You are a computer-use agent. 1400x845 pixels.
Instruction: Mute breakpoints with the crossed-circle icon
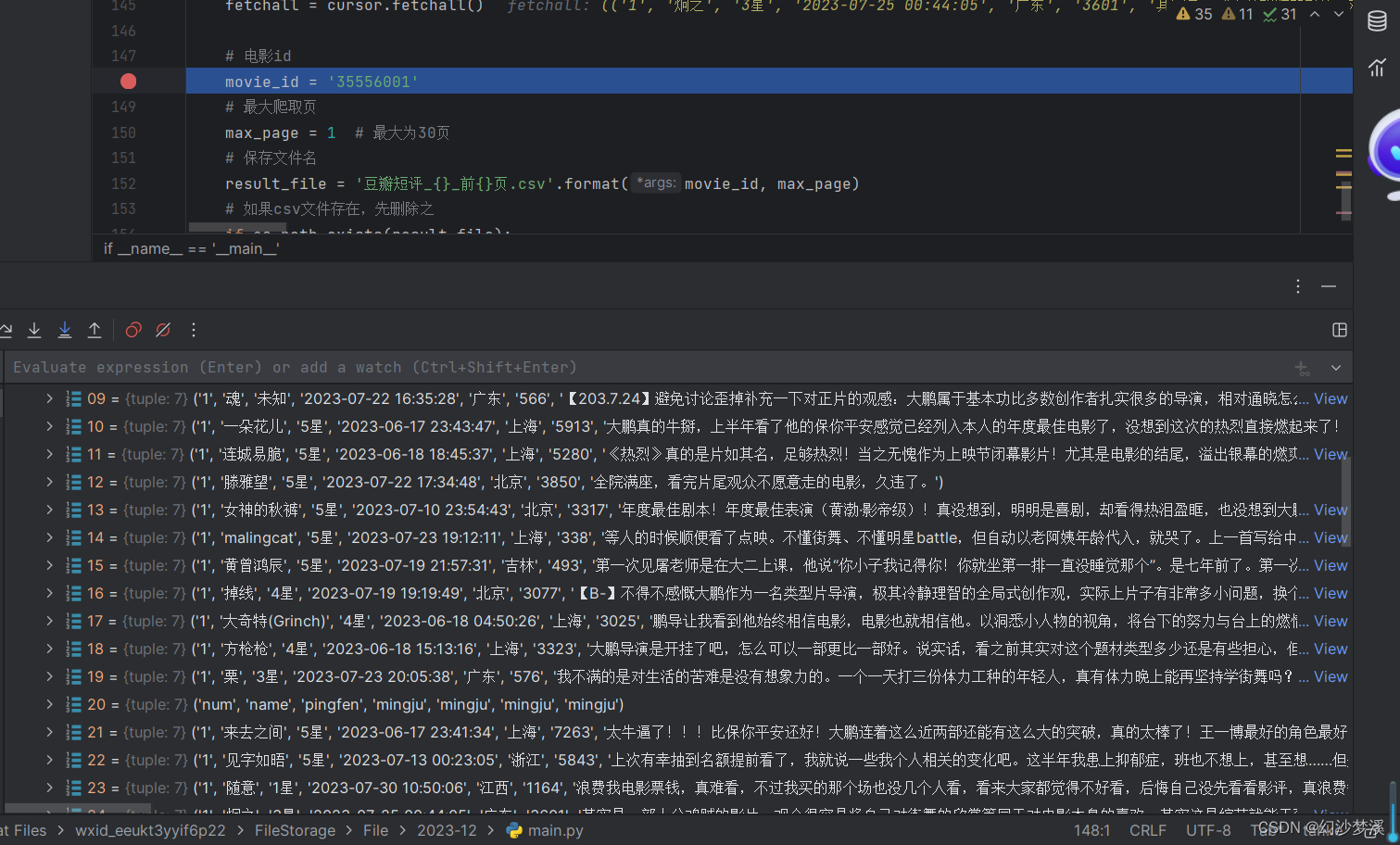pyautogui.click(x=163, y=330)
